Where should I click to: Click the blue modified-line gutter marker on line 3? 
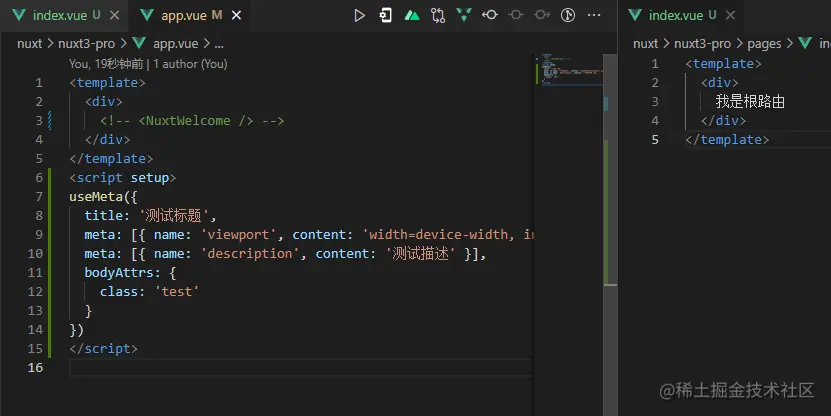[x=50, y=120]
